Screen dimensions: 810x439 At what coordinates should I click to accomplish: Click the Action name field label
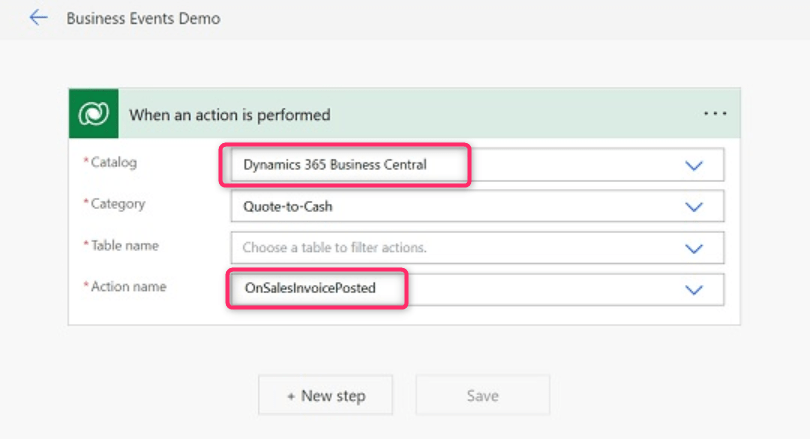pos(128,287)
